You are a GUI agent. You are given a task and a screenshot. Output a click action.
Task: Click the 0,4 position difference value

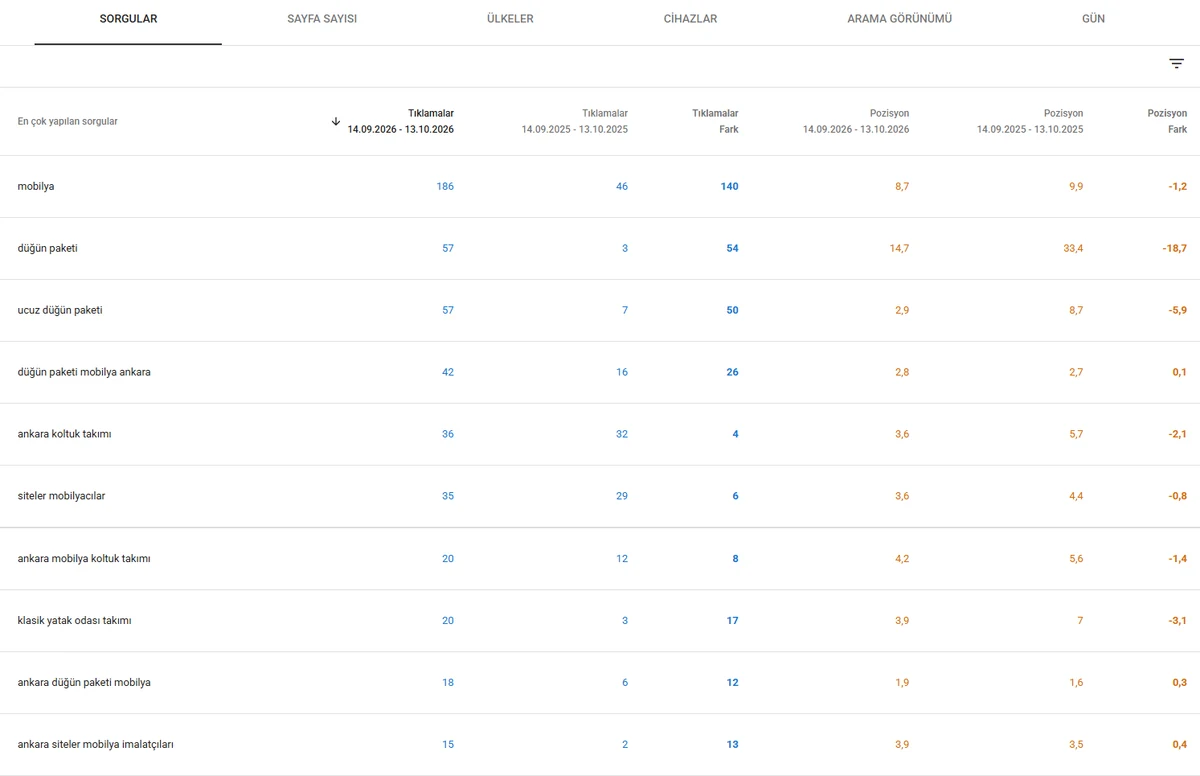tap(1180, 744)
